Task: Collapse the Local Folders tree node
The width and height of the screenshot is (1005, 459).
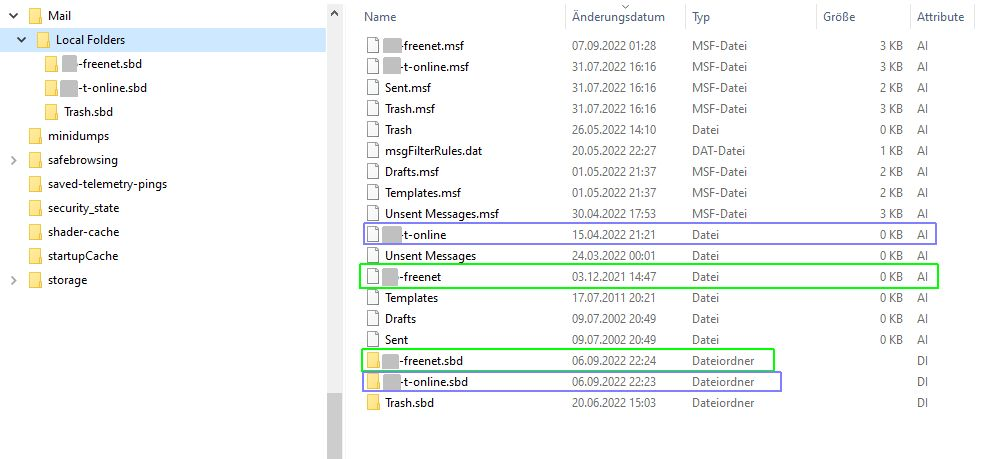Action: (x=21, y=40)
